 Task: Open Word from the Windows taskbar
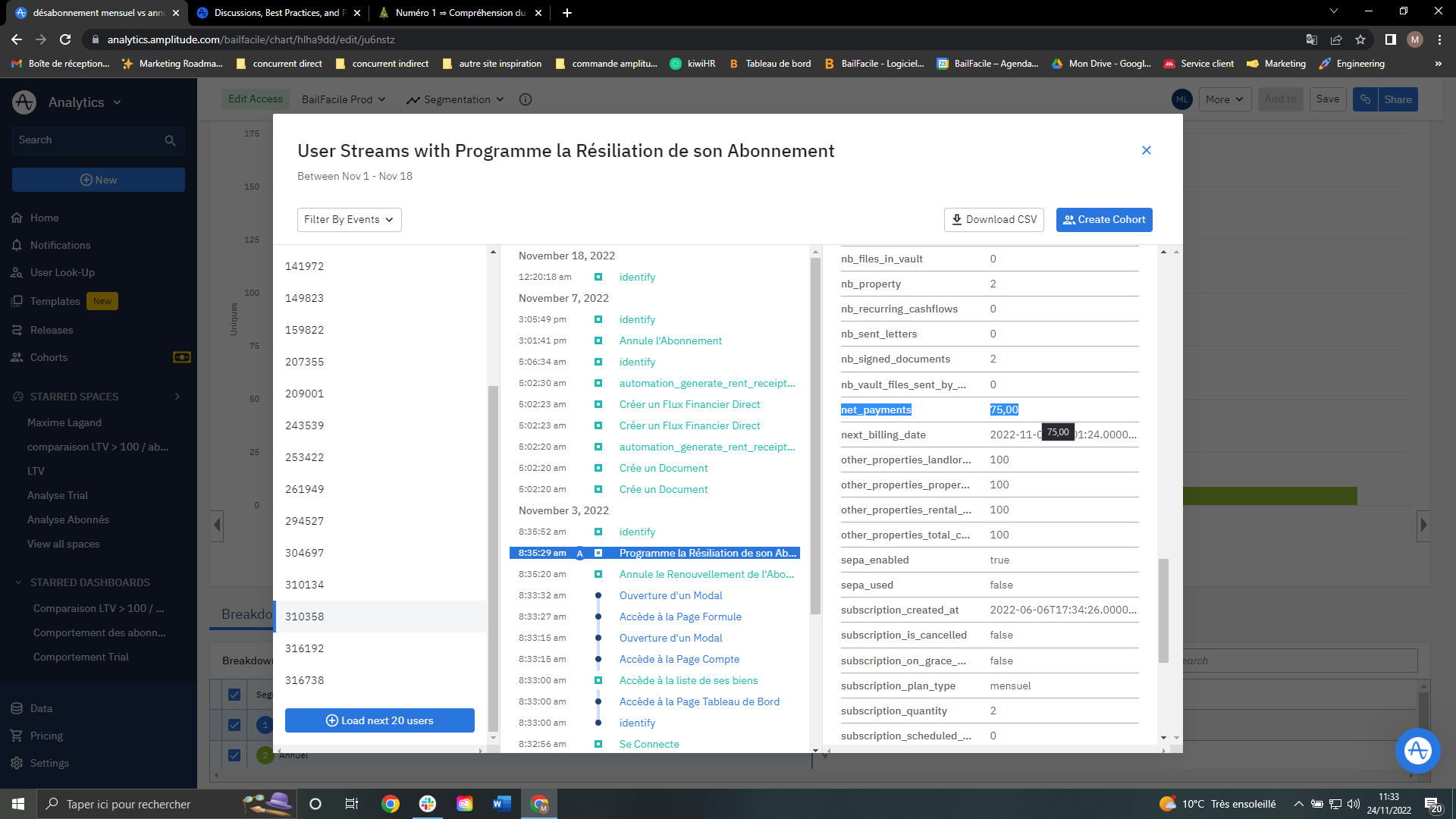pos(501,804)
